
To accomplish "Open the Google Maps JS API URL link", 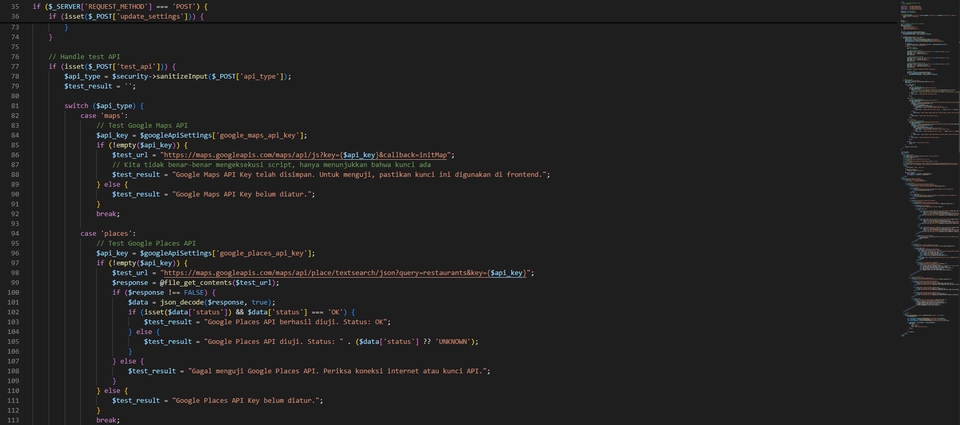I will coord(306,155).
